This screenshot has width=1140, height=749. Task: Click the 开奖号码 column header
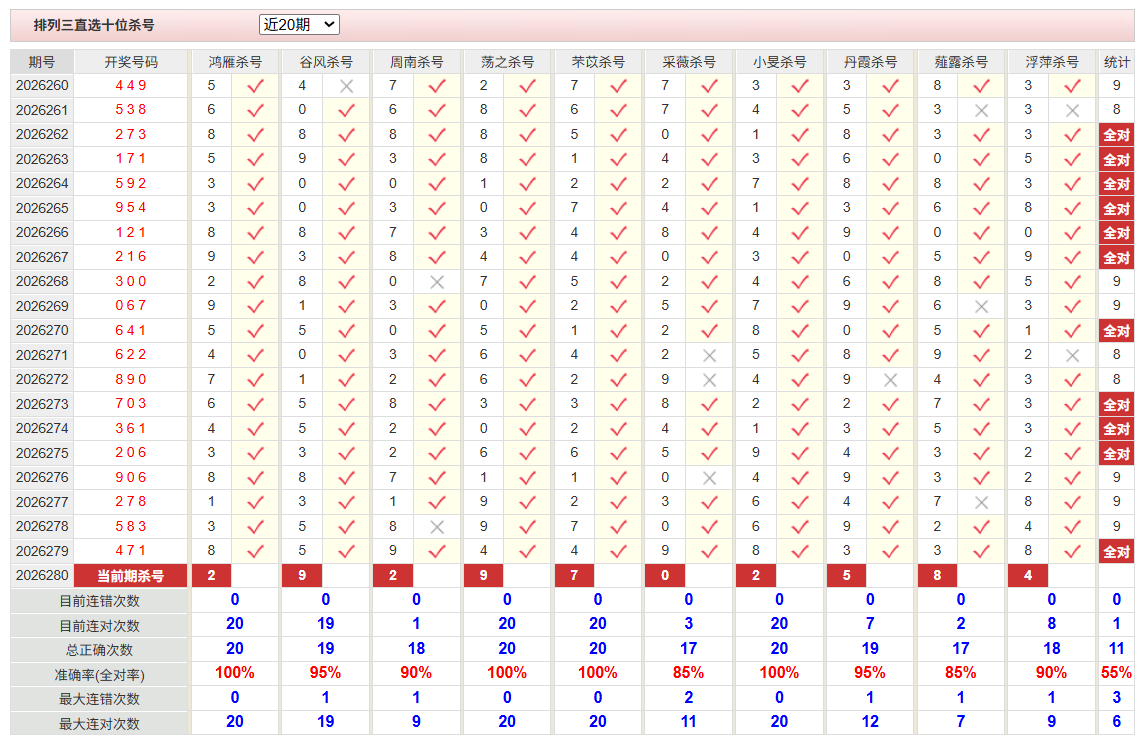[131, 62]
